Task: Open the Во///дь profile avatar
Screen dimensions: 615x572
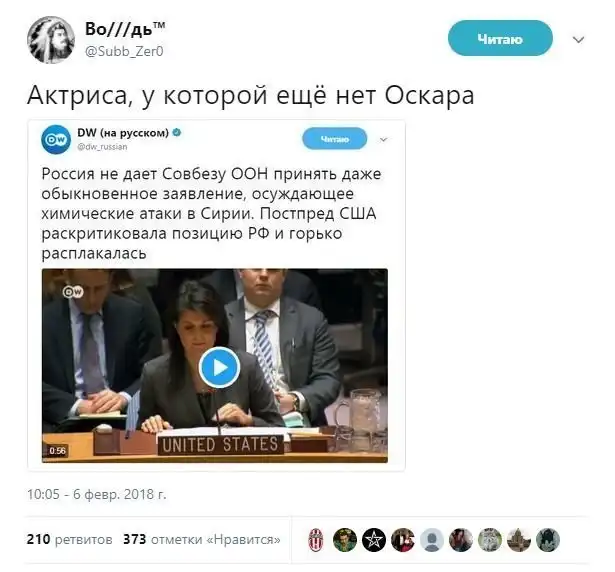Action: pos(51,40)
